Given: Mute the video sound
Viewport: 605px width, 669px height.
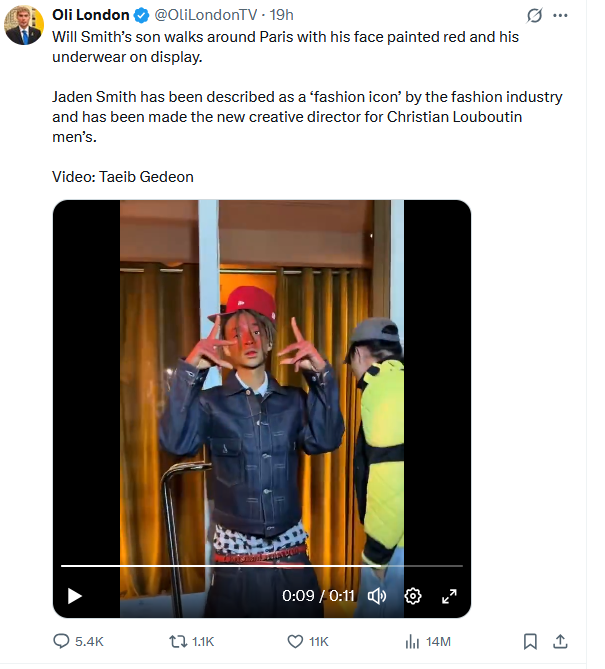Looking at the screenshot, I should (x=377, y=596).
